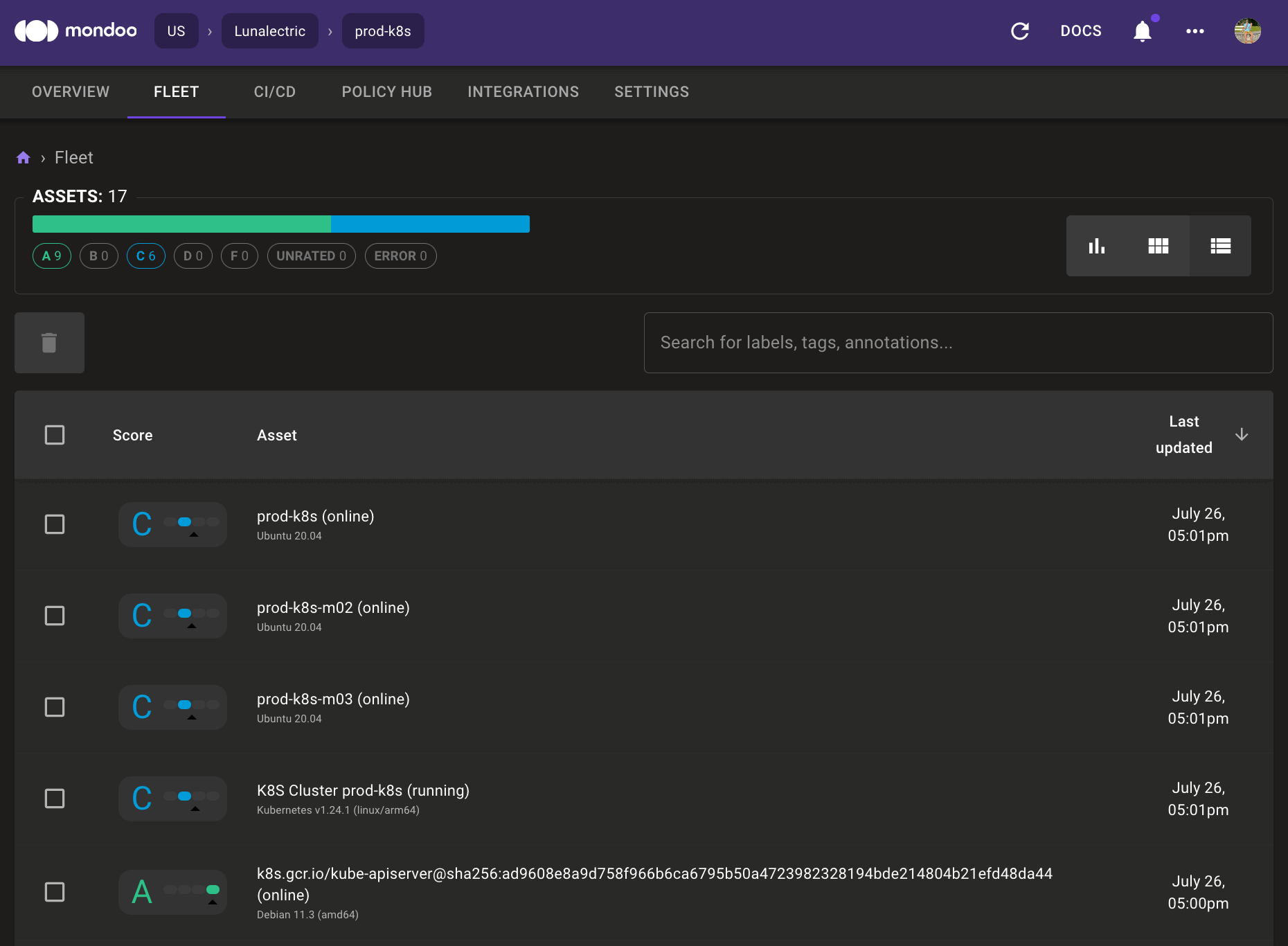Click the delete assets trash icon
The width and height of the screenshot is (1288, 946).
[x=48, y=342]
